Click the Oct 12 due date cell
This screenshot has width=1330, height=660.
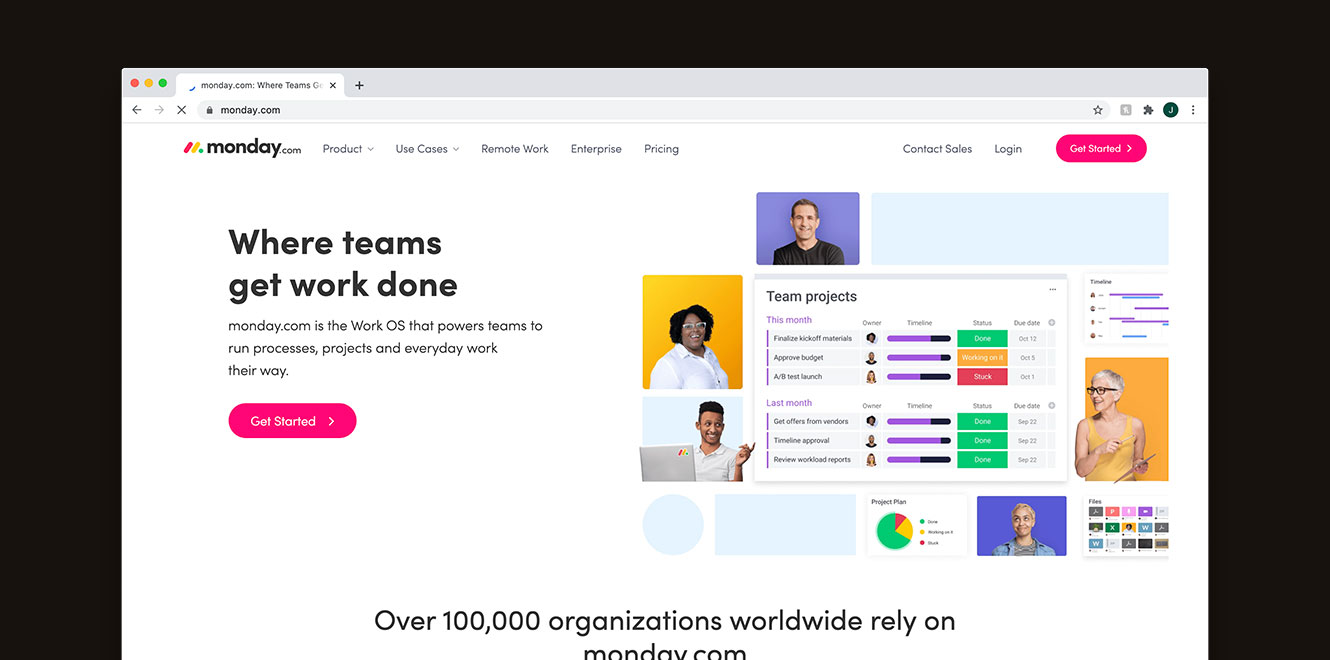(x=1027, y=338)
